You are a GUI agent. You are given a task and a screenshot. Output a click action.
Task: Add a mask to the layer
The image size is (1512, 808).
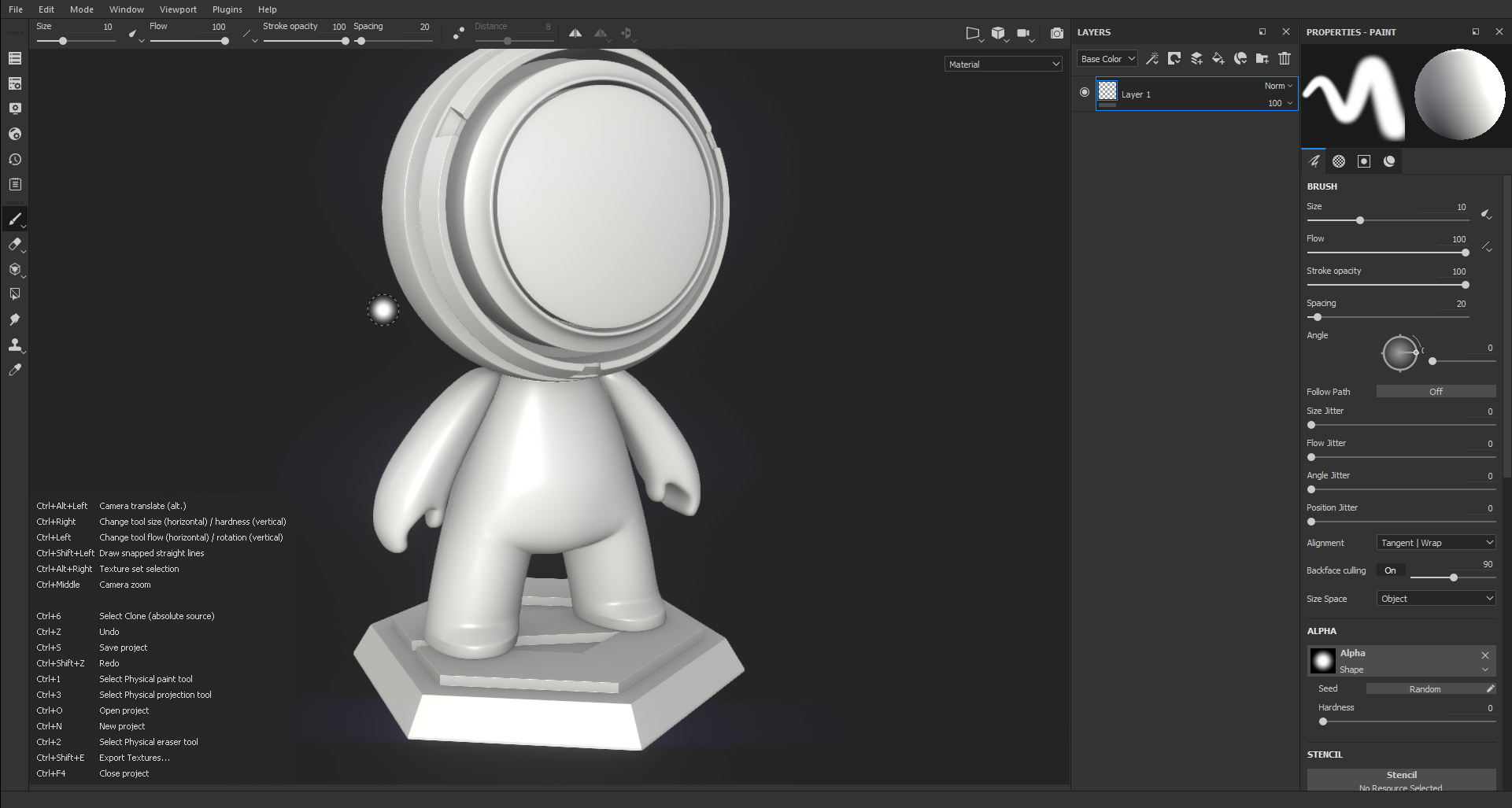click(1174, 58)
